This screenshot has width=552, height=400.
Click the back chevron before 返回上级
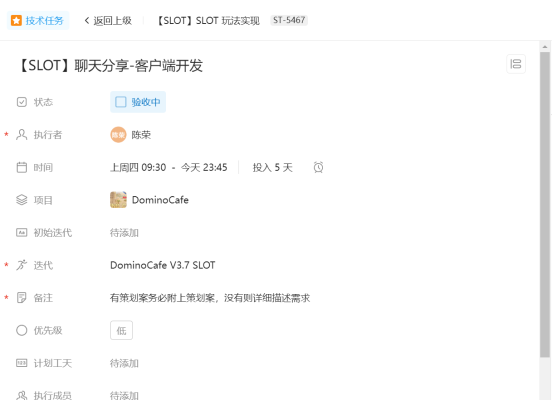coord(87,20)
